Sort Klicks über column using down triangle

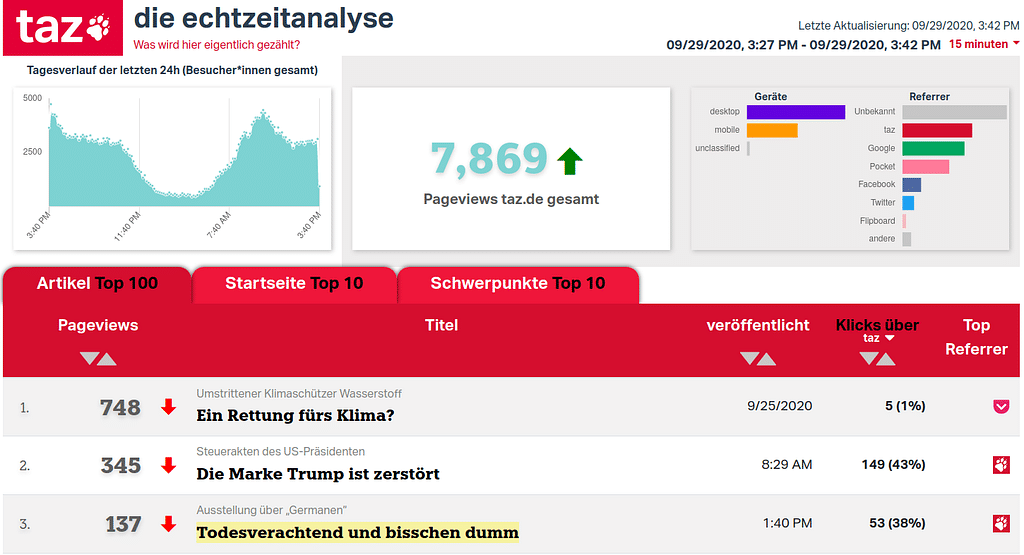tap(868, 359)
